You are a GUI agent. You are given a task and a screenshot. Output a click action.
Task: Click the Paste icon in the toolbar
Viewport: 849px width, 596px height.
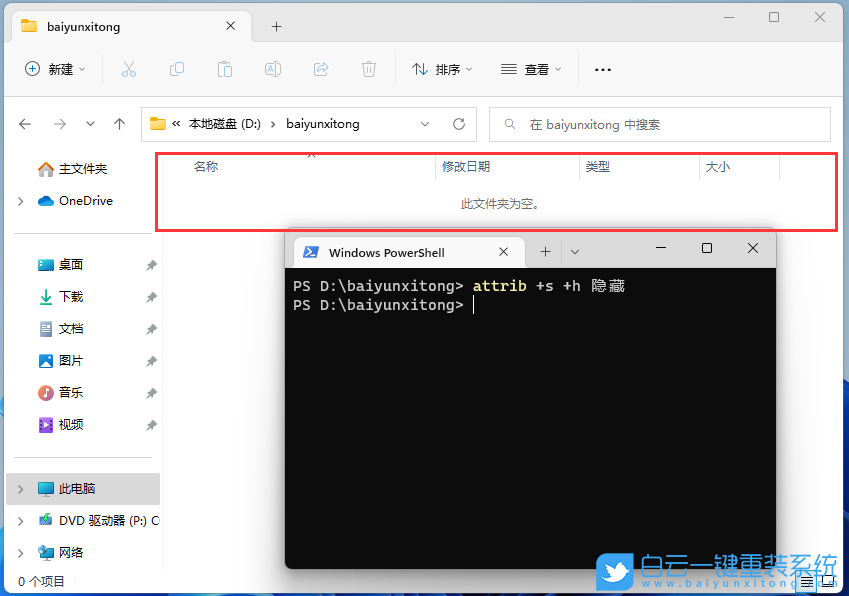click(x=224, y=69)
